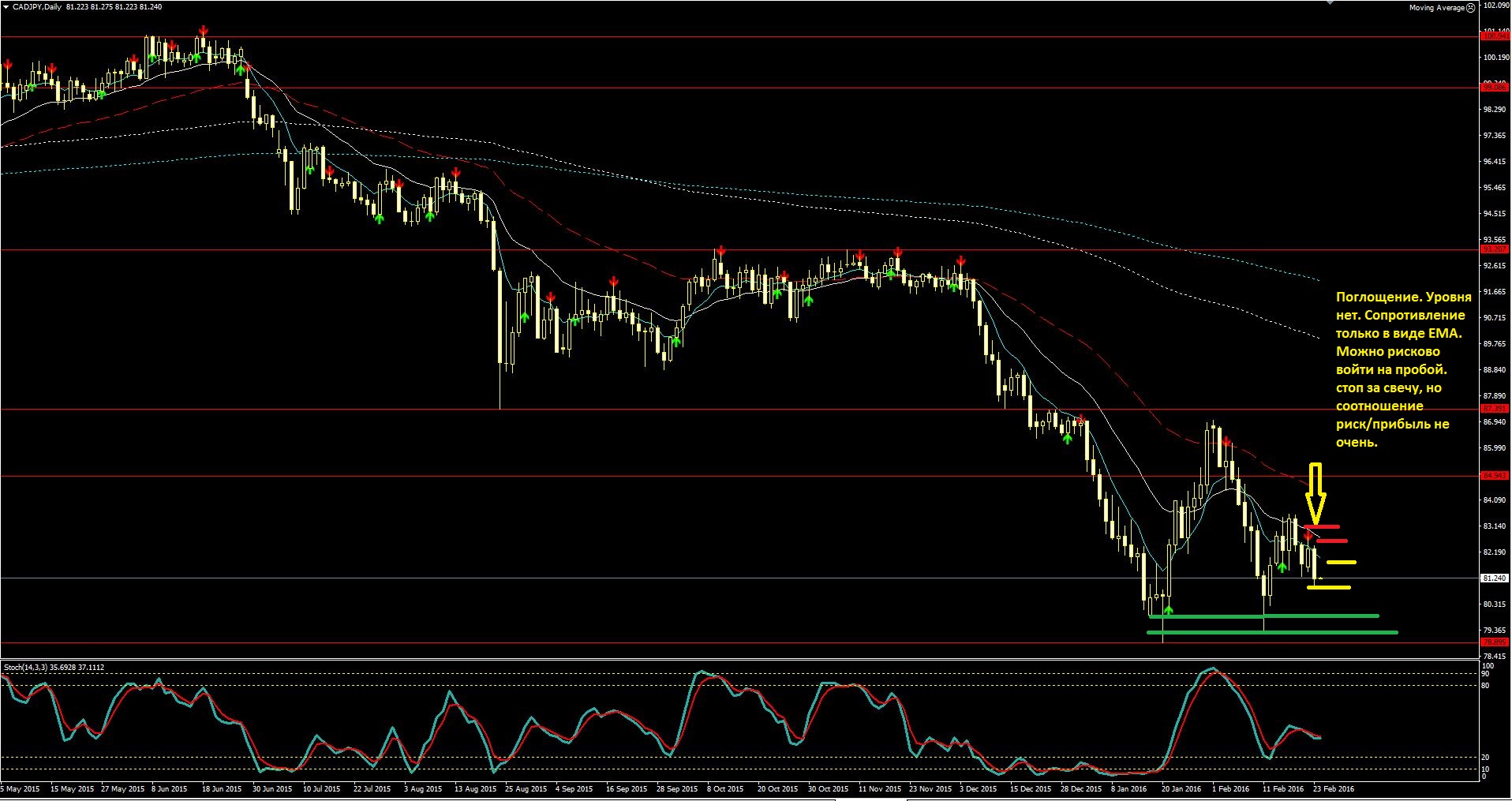Image resolution: width=1512 pixels, height=801 pixels.
Task: Click the 20 Jan 2016 date label
Action: (1181, 789)
